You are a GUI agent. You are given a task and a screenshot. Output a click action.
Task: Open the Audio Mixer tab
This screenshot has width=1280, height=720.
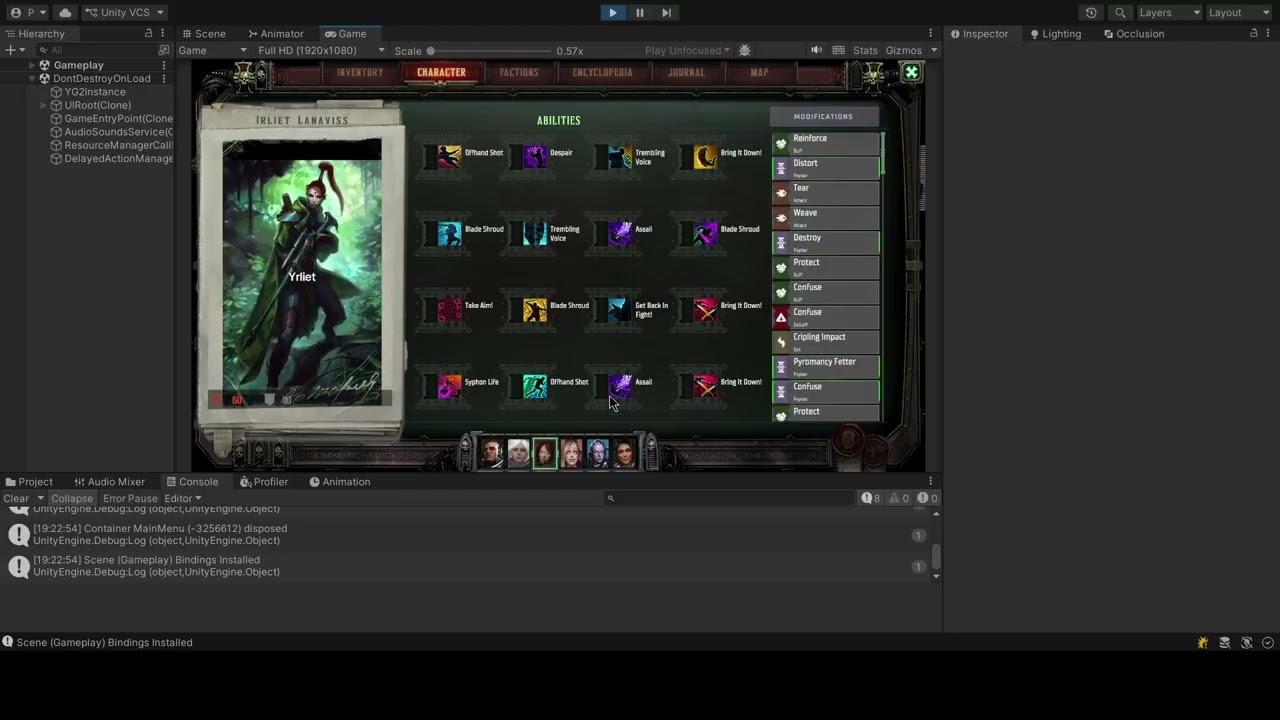point(109,482)
